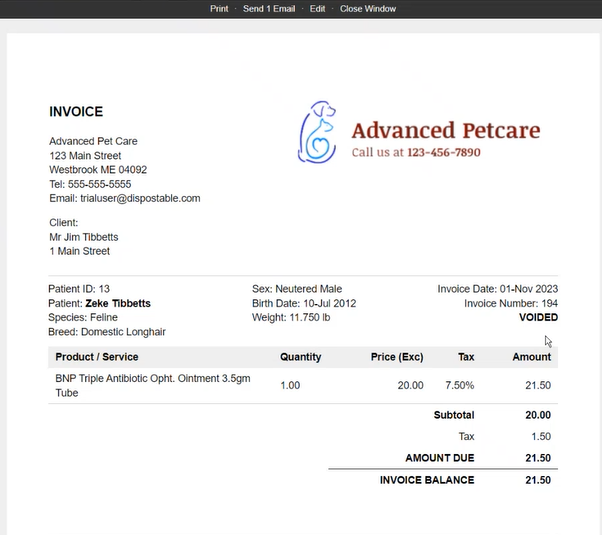Click the trialuser@dispostable.com email address
602x535 pixels.
pos(140,198)
